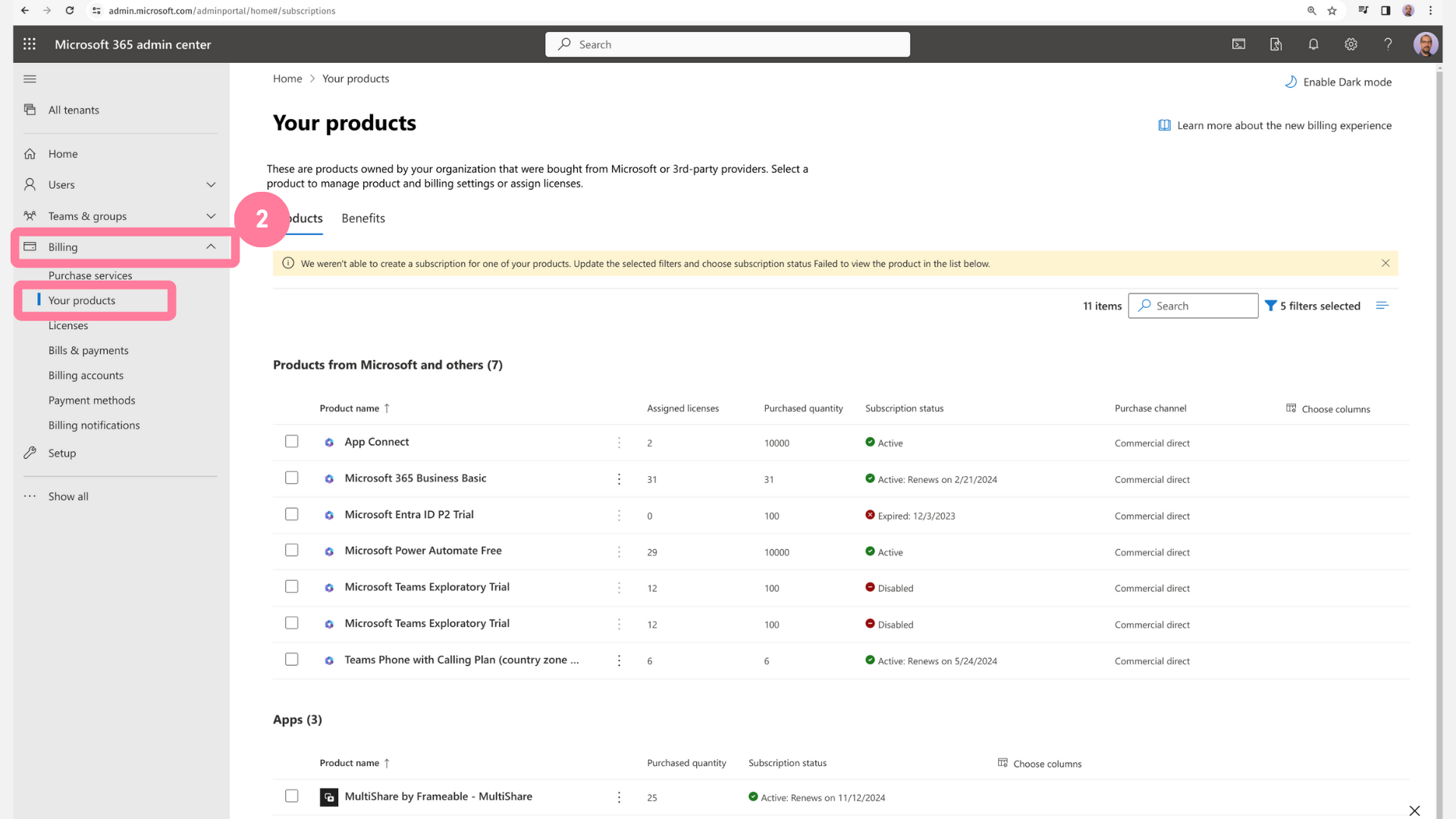Click the document download icon in header
Screen dimensions: 1456x819
click(x=1276, y=44)
